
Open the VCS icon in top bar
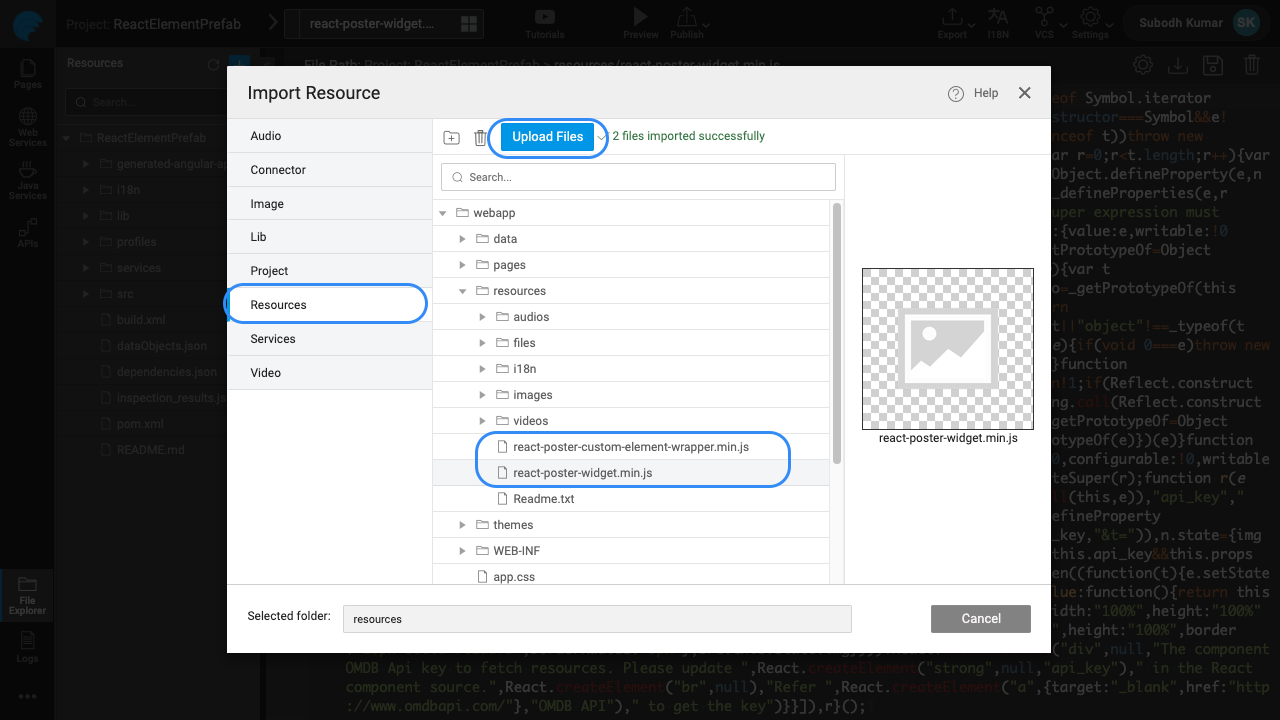[x=1044, y=18]
